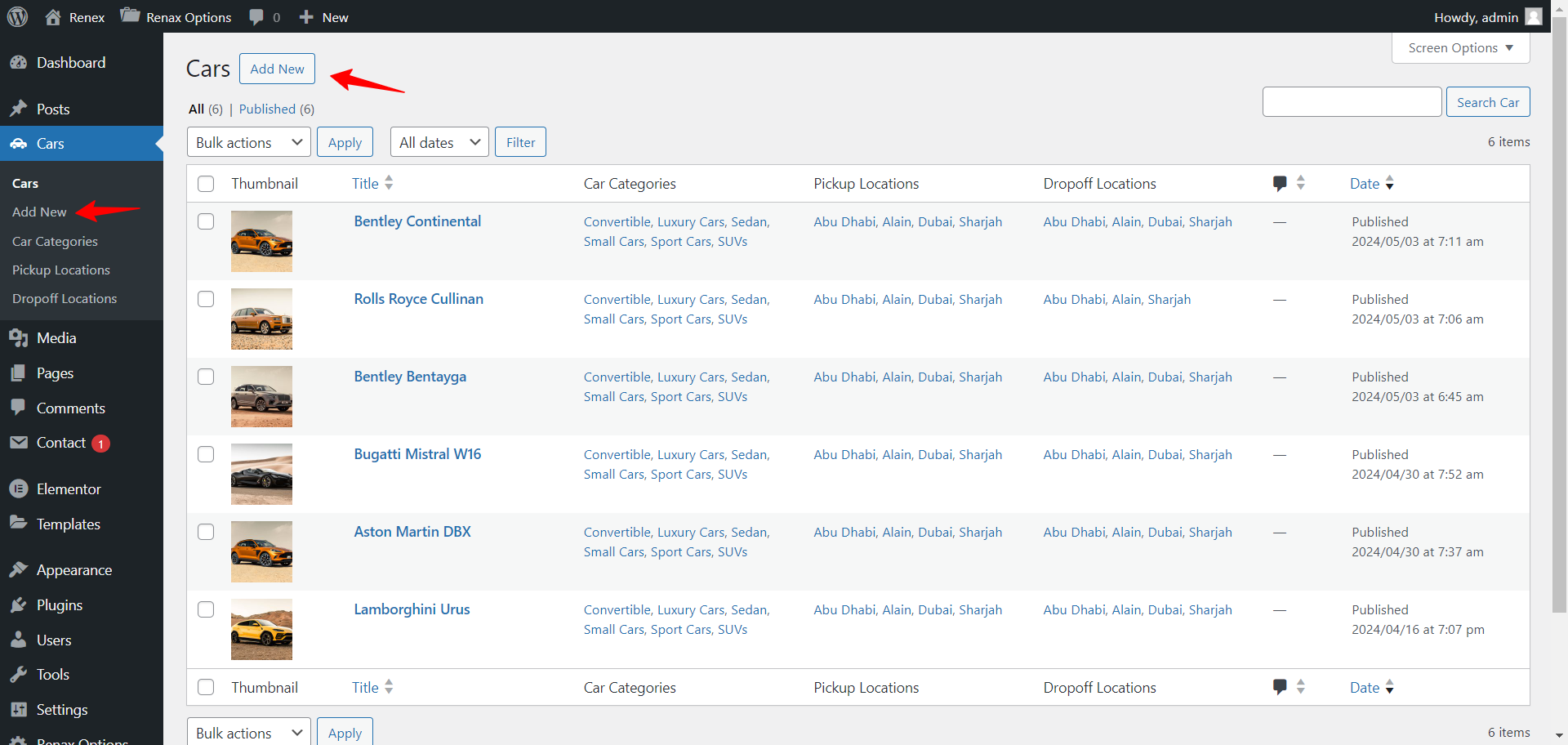Sort the table by Date in header
The width and height of the screenshot is (1568, 745).
click(x=1372, y=184)
